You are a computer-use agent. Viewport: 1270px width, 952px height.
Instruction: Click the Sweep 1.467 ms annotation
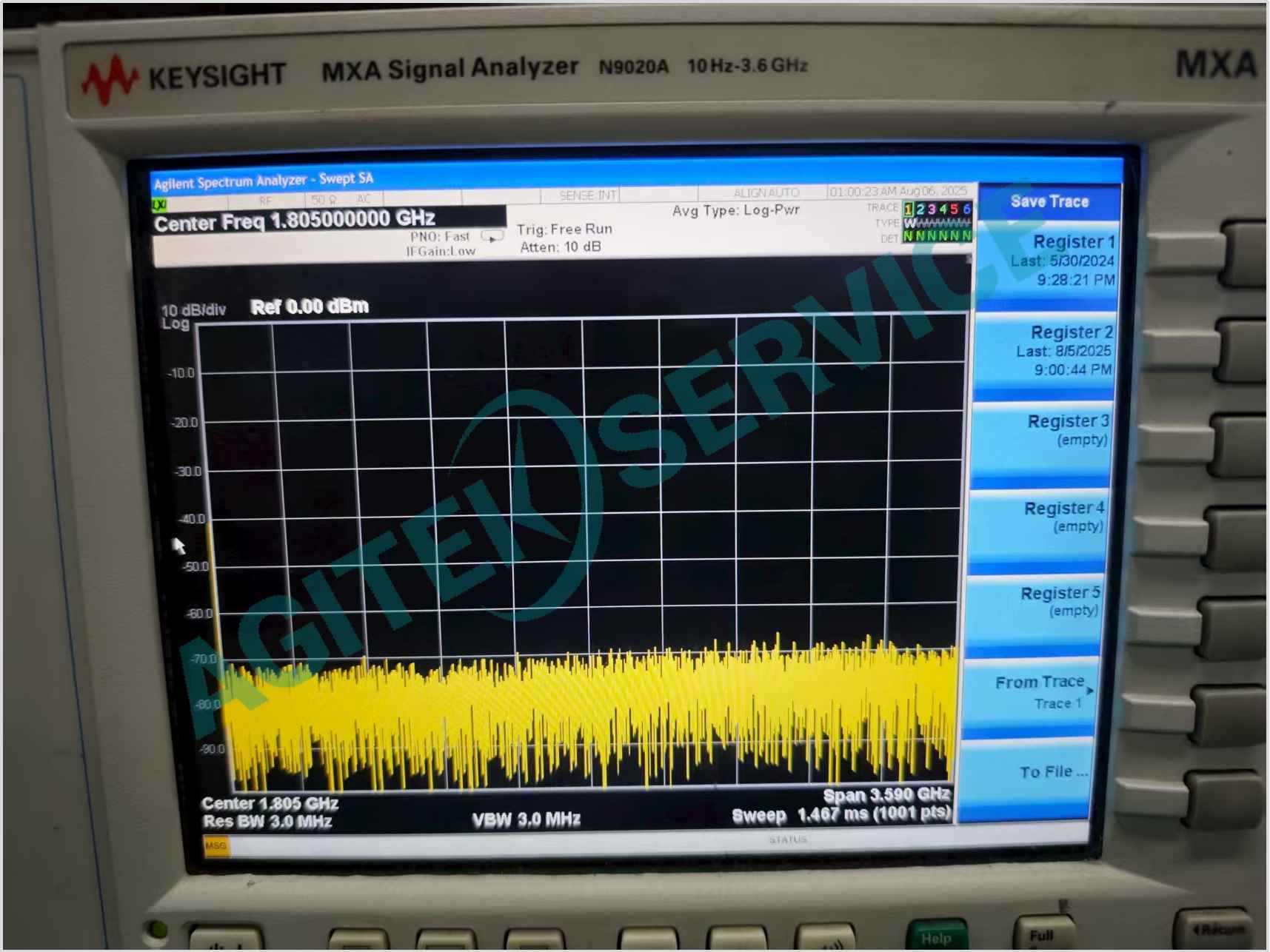click(x=841, y=815)
